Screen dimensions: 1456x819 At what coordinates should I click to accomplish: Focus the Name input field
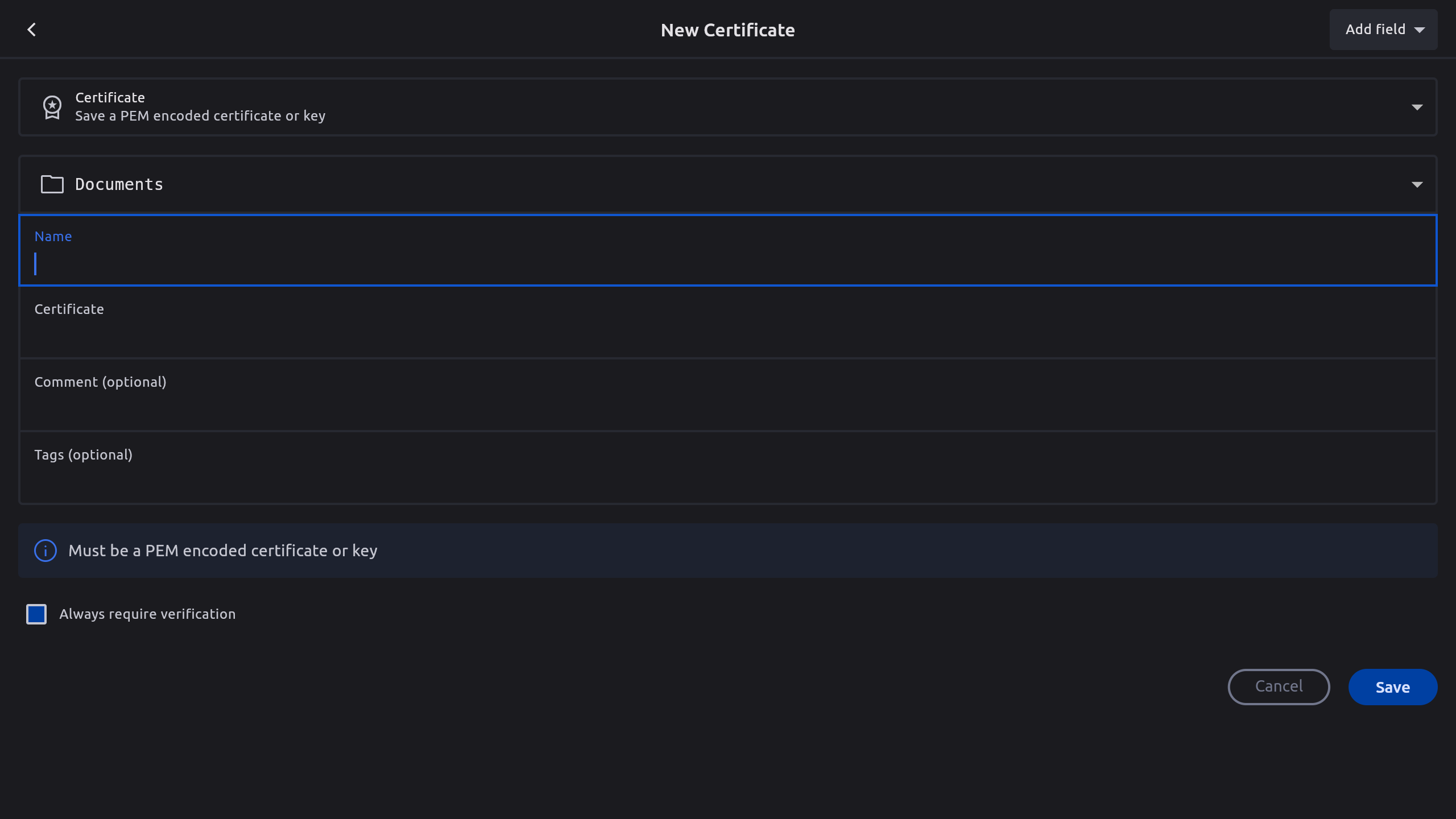click(x=728, y=264)
